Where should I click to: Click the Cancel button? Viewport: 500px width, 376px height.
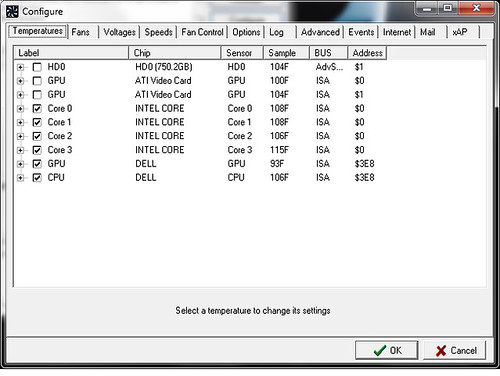(x=455, y=350)
